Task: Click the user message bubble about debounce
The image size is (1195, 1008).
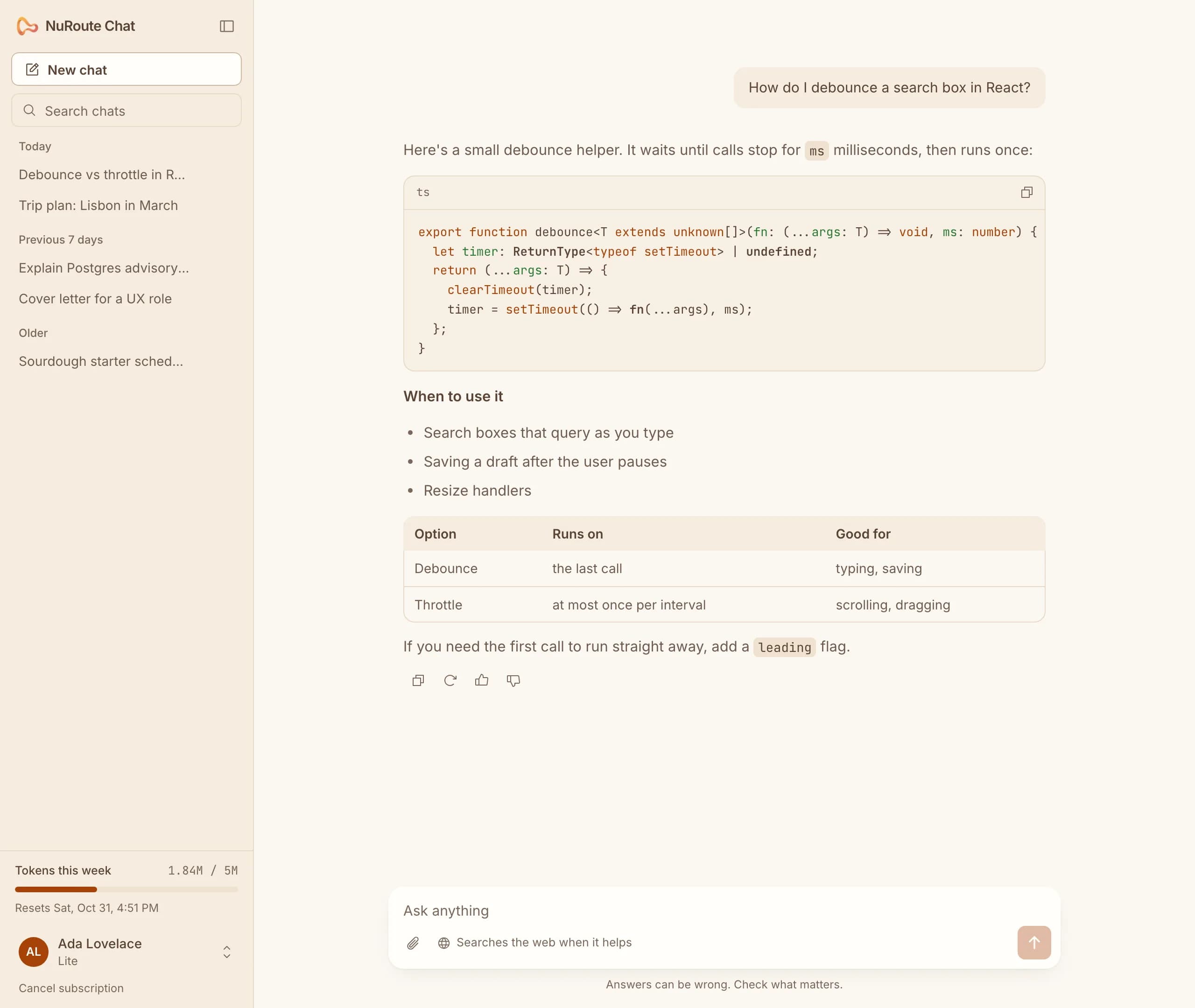Action: [x=889, y=87]
